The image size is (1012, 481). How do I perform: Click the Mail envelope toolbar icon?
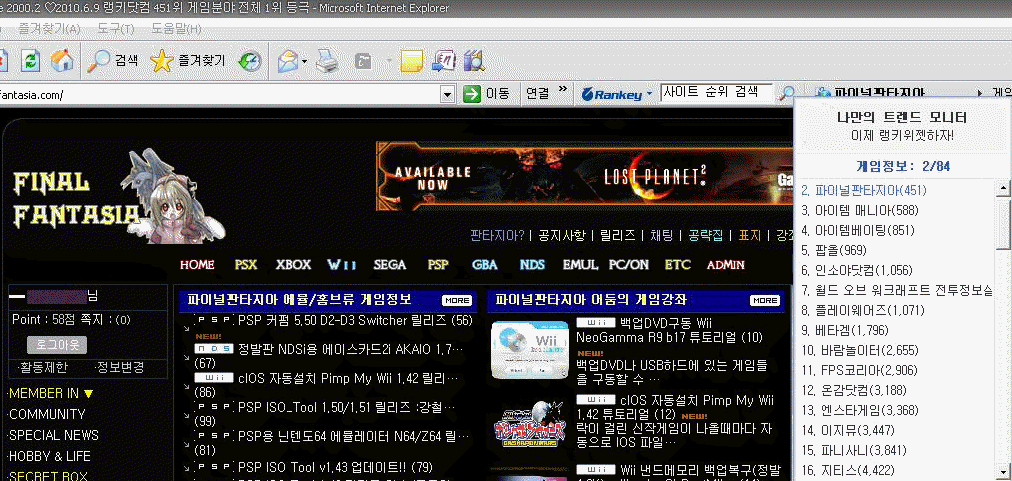[288, 61]
